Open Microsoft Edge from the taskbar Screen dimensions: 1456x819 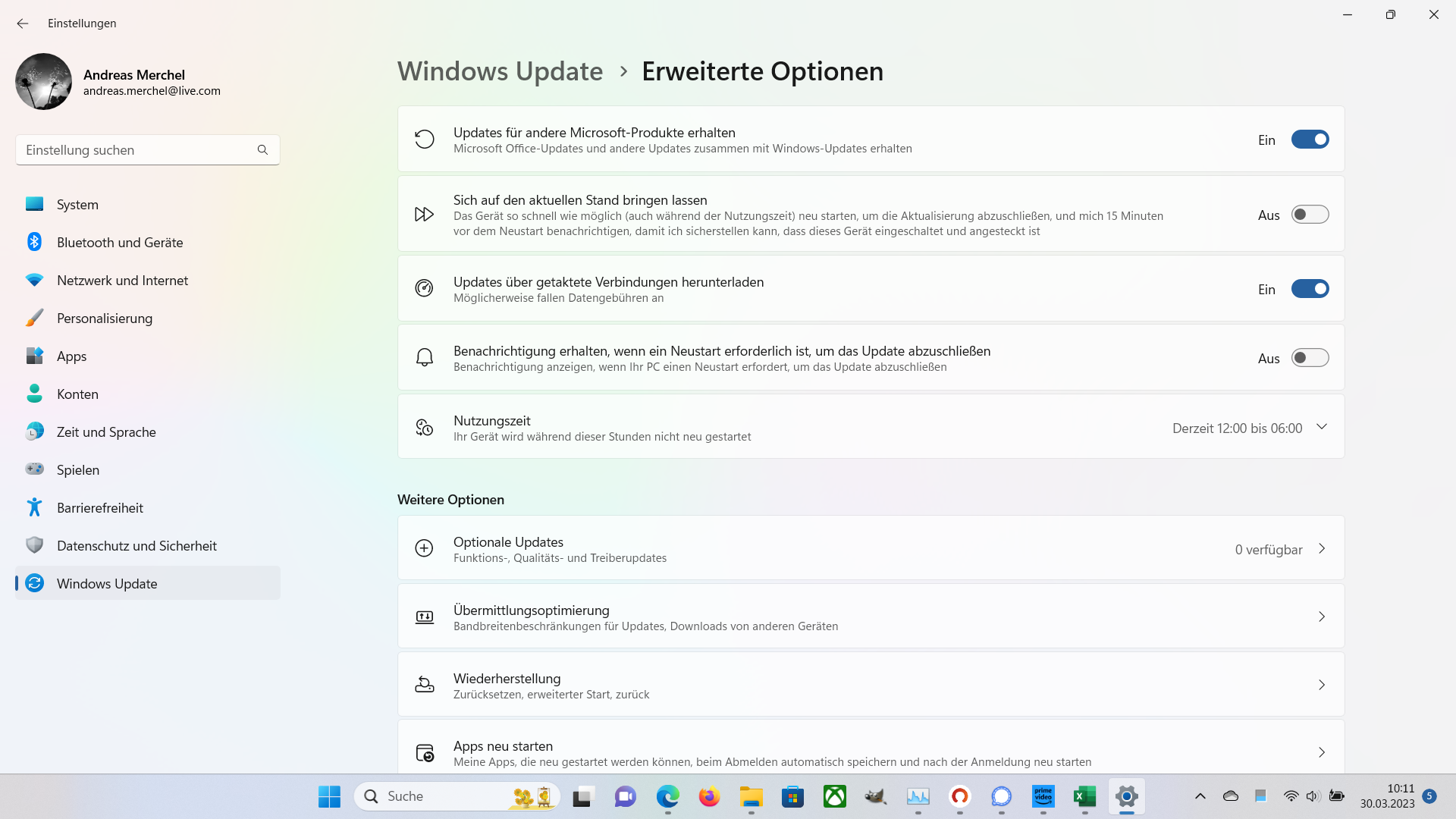(x=667, y=796)
